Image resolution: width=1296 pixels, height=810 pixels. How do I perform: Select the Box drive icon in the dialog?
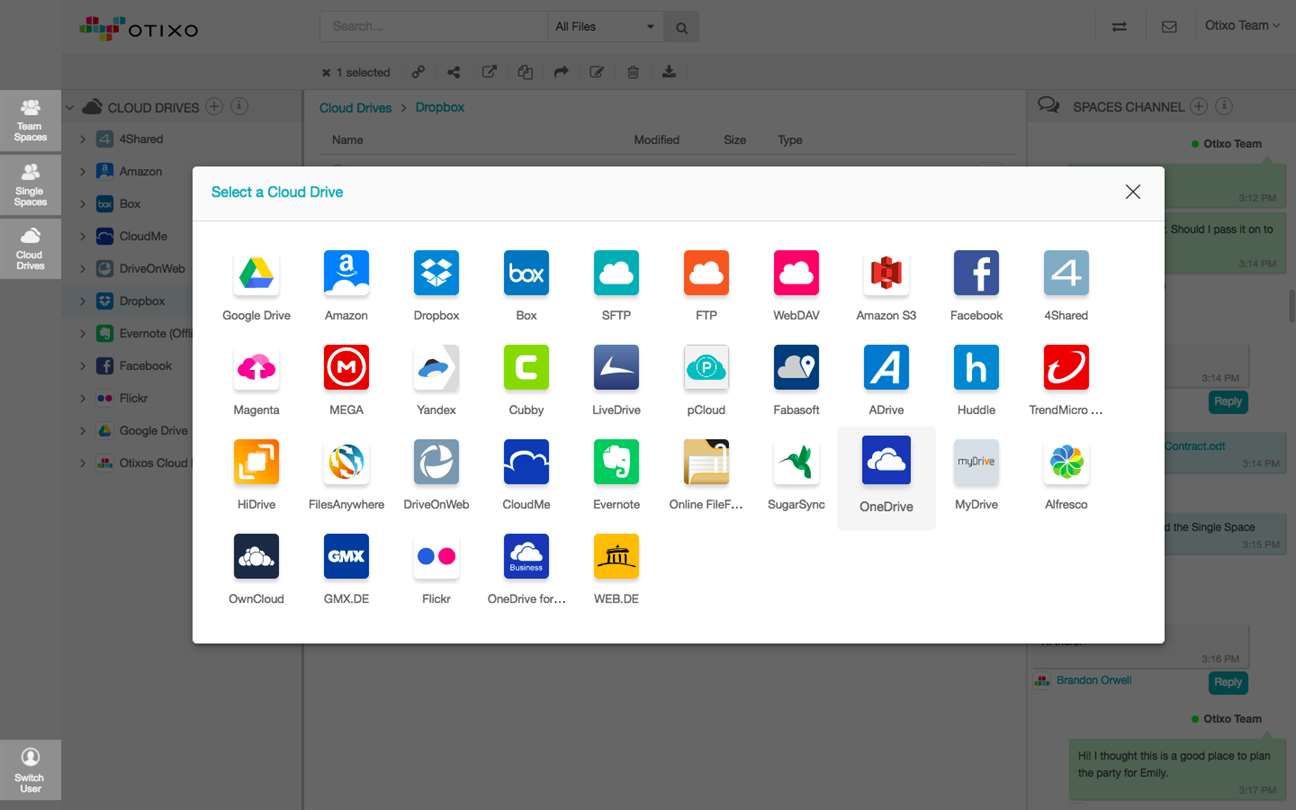pos(526,273)
